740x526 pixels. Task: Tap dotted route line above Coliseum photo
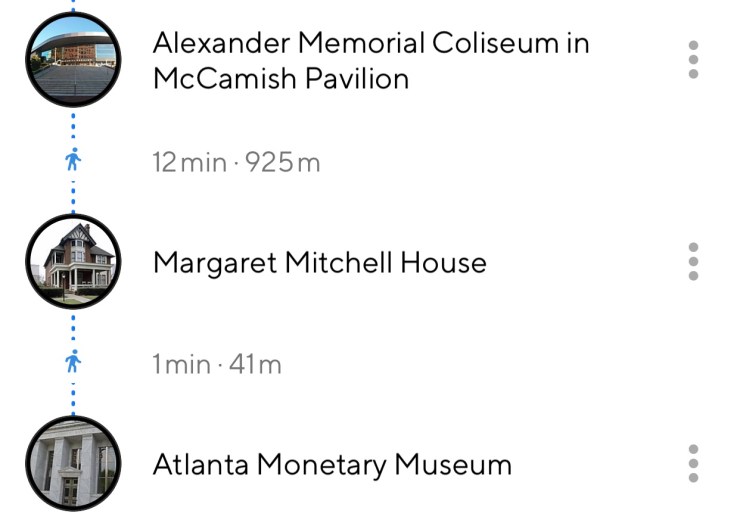coord(72,6)
